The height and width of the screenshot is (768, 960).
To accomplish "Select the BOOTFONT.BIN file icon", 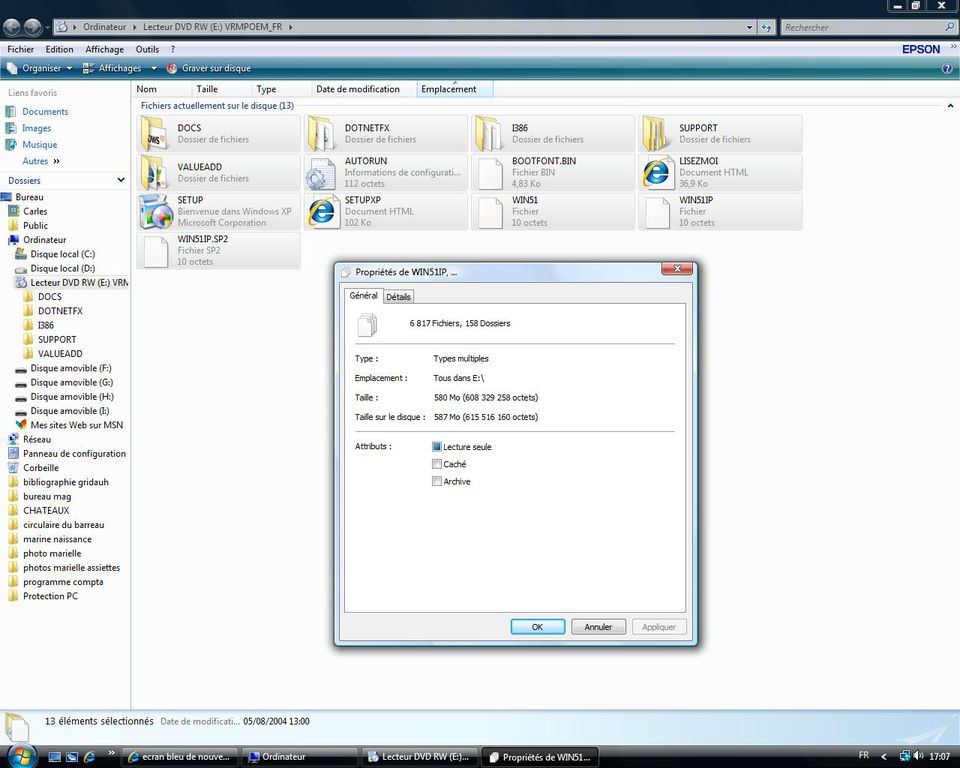I will [489, 173].
